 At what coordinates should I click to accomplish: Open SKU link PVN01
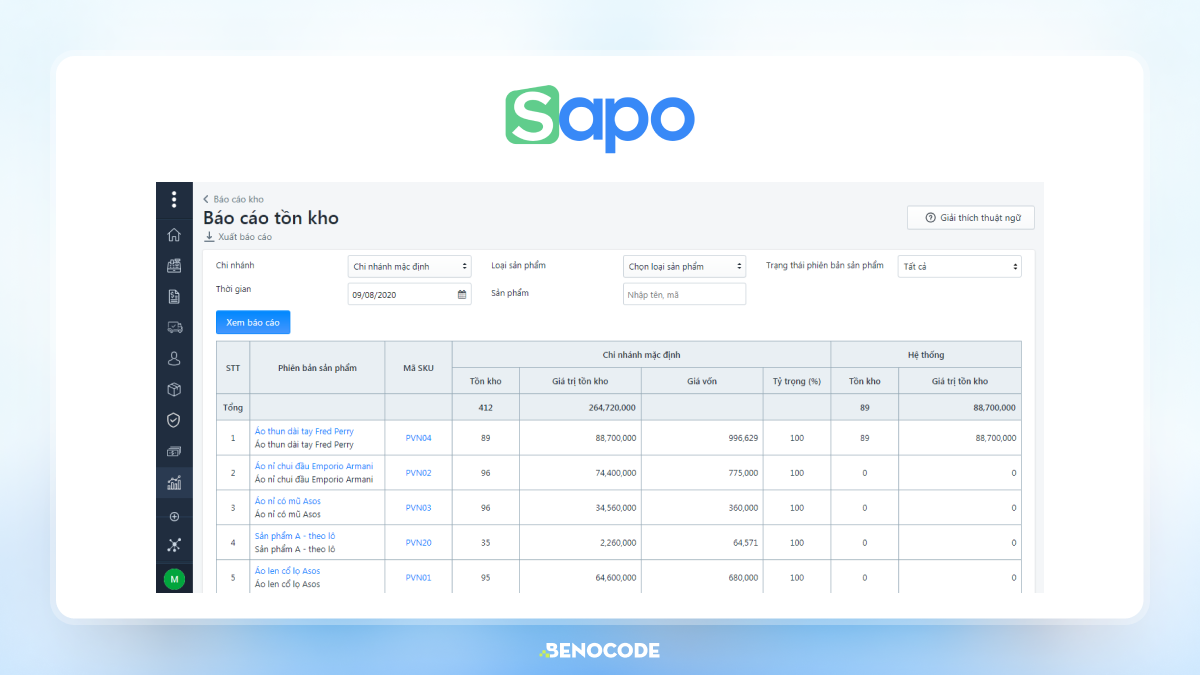418,578
